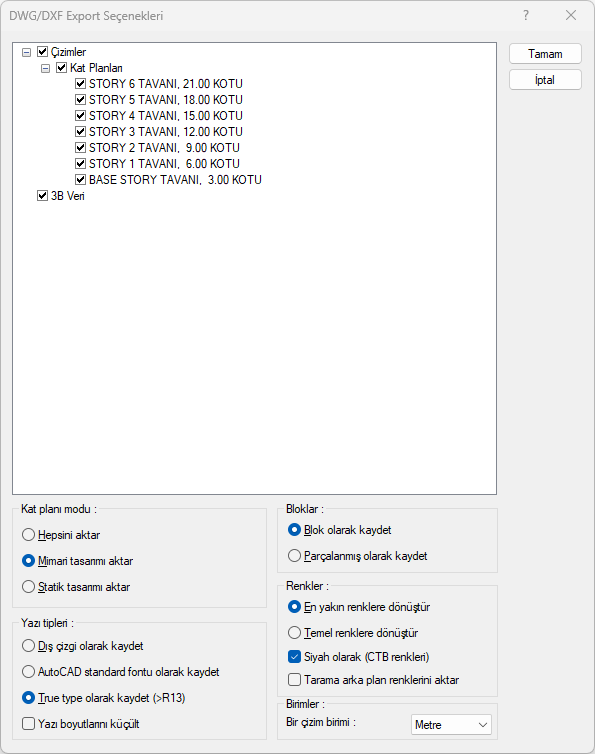This screenshot has width=595, height=754.
Task: Select Parçalanmış olarak kaydet
Action: click(294, 556)
